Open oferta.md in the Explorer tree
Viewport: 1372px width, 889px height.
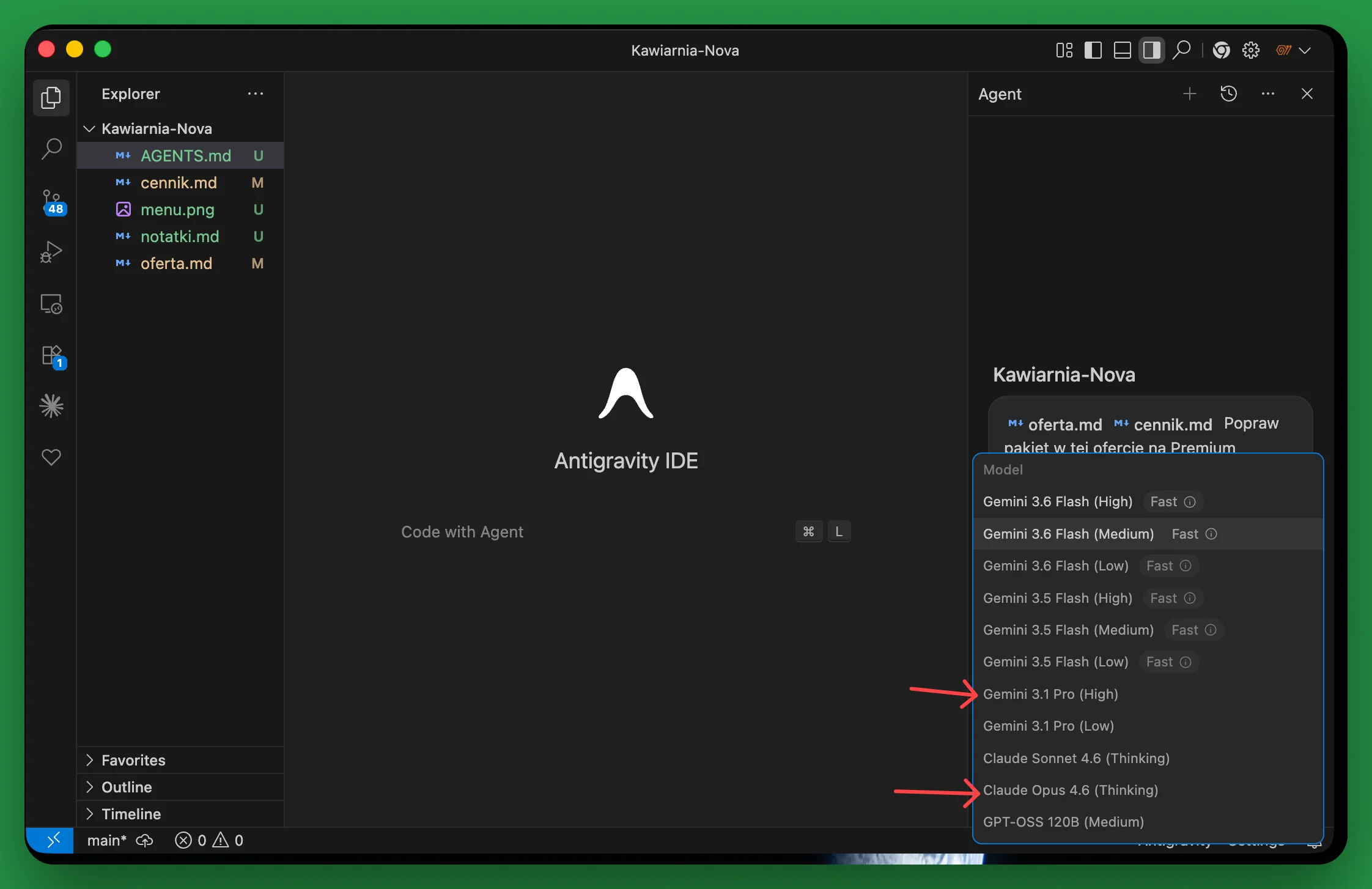tap(180, 263)
